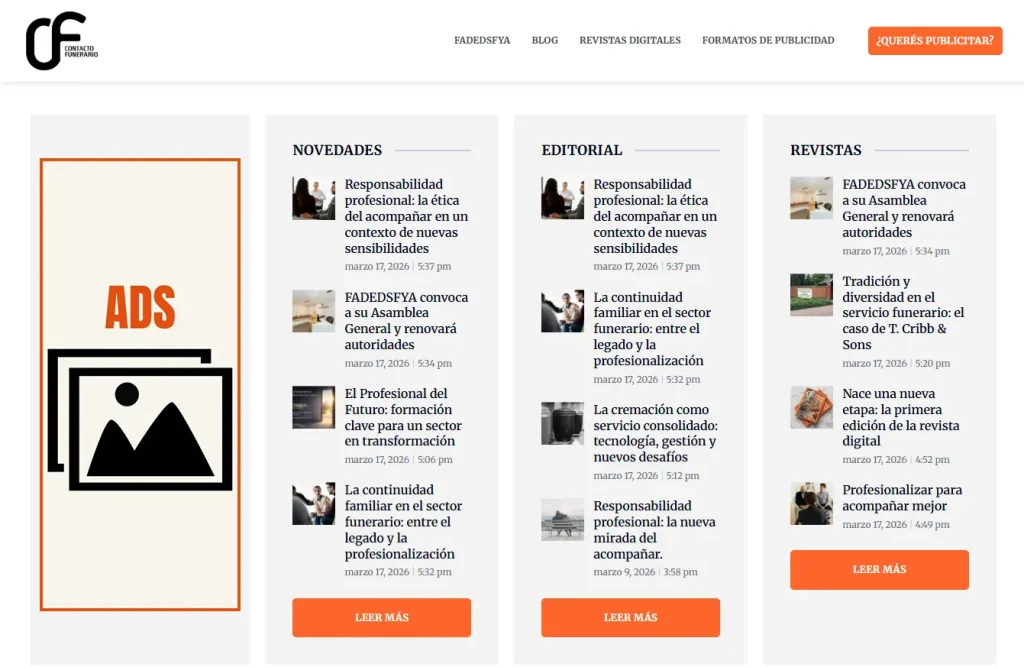The height and width of the screenshot is (667, 1024).
Task: Open the orange magazine thumbnail in Revistas
Action: tap(811, 408)
